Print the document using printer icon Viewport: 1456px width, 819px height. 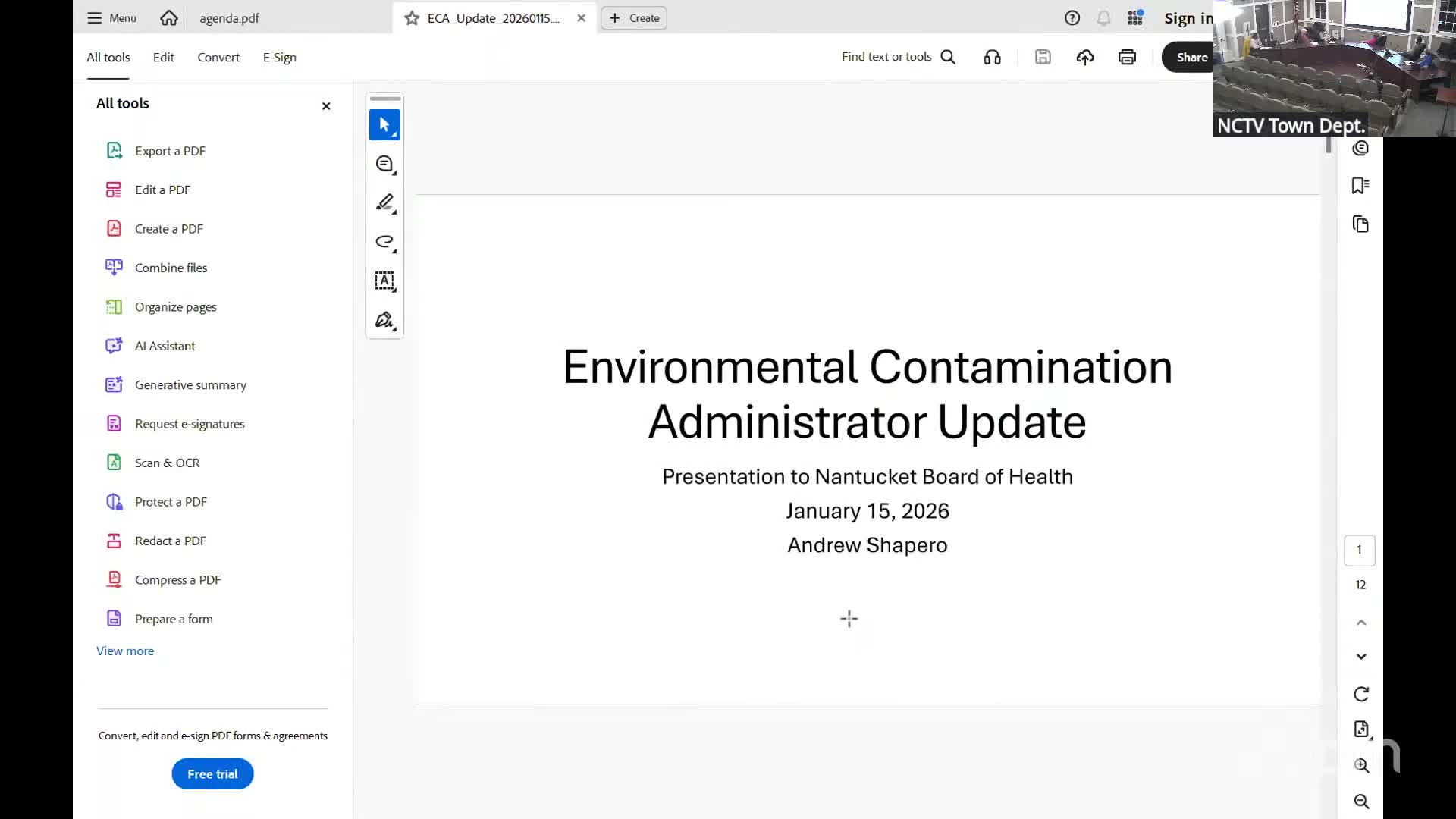tap(1127, 57)
